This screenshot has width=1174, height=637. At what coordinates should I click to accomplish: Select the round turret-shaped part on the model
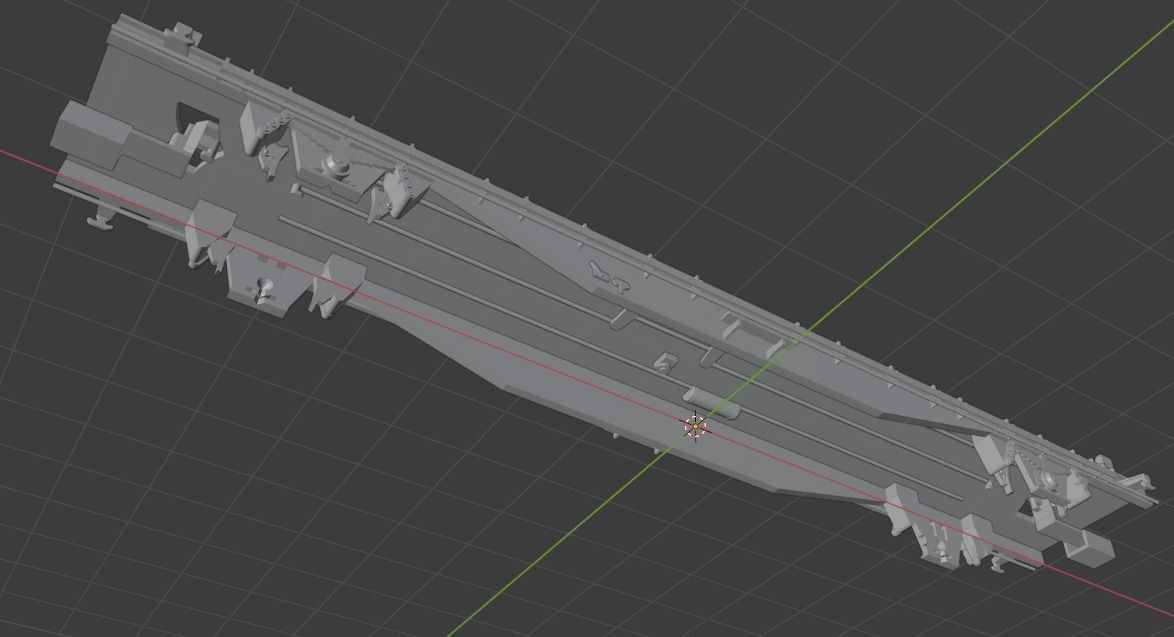(x=338, y=167)
